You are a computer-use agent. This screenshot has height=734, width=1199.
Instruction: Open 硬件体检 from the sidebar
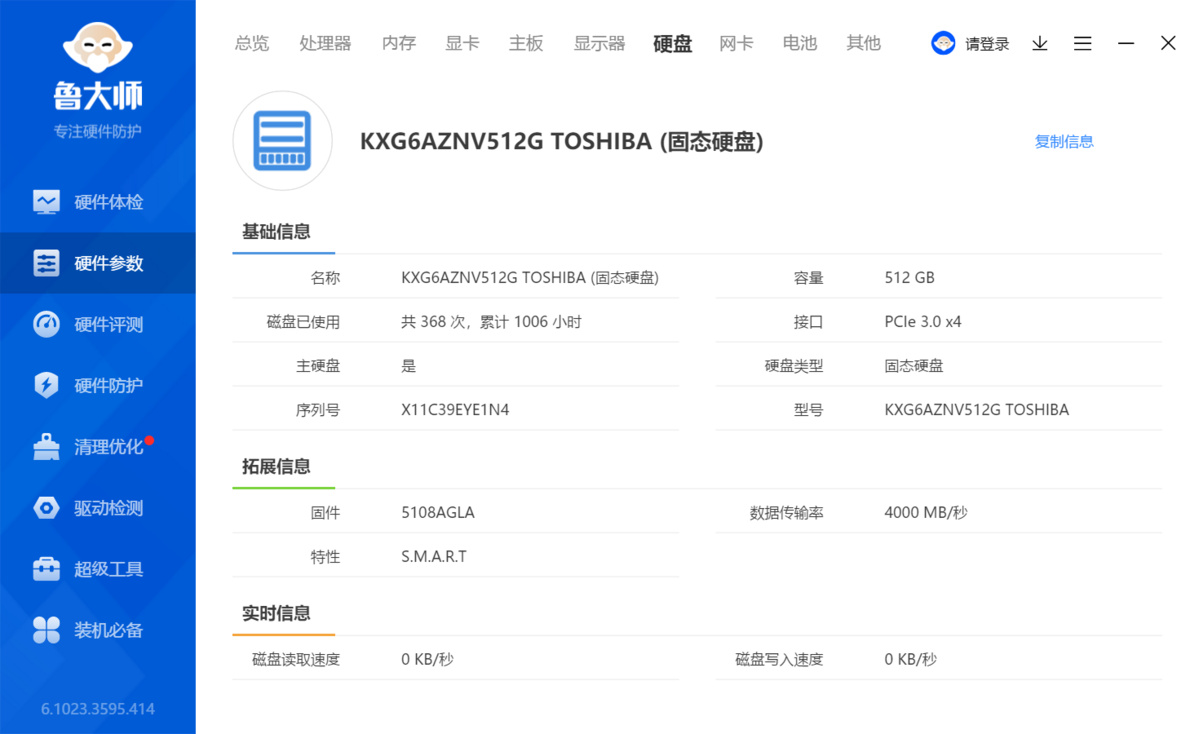(x=98, y=202)
